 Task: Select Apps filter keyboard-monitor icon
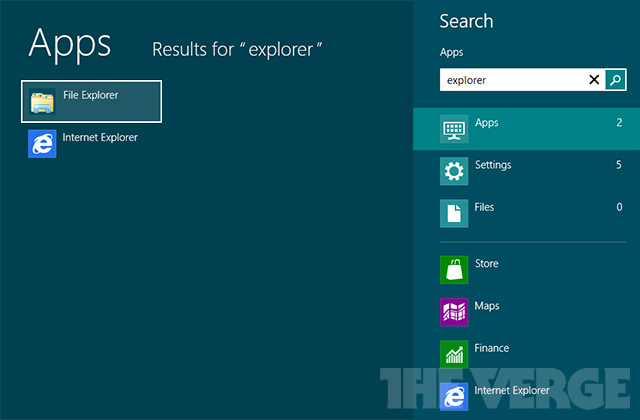click(454, 129)
